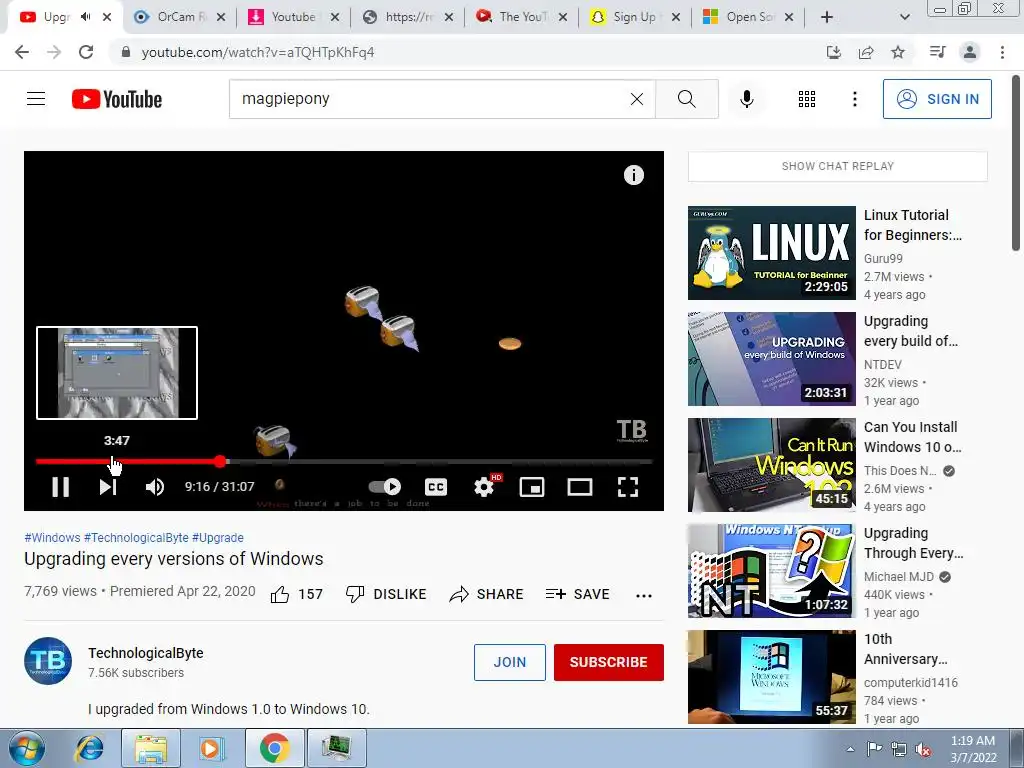The height and width of the screenshot is (768, 1024).
Task: Open a new browser tab
Action: click(x=827, y=17)
